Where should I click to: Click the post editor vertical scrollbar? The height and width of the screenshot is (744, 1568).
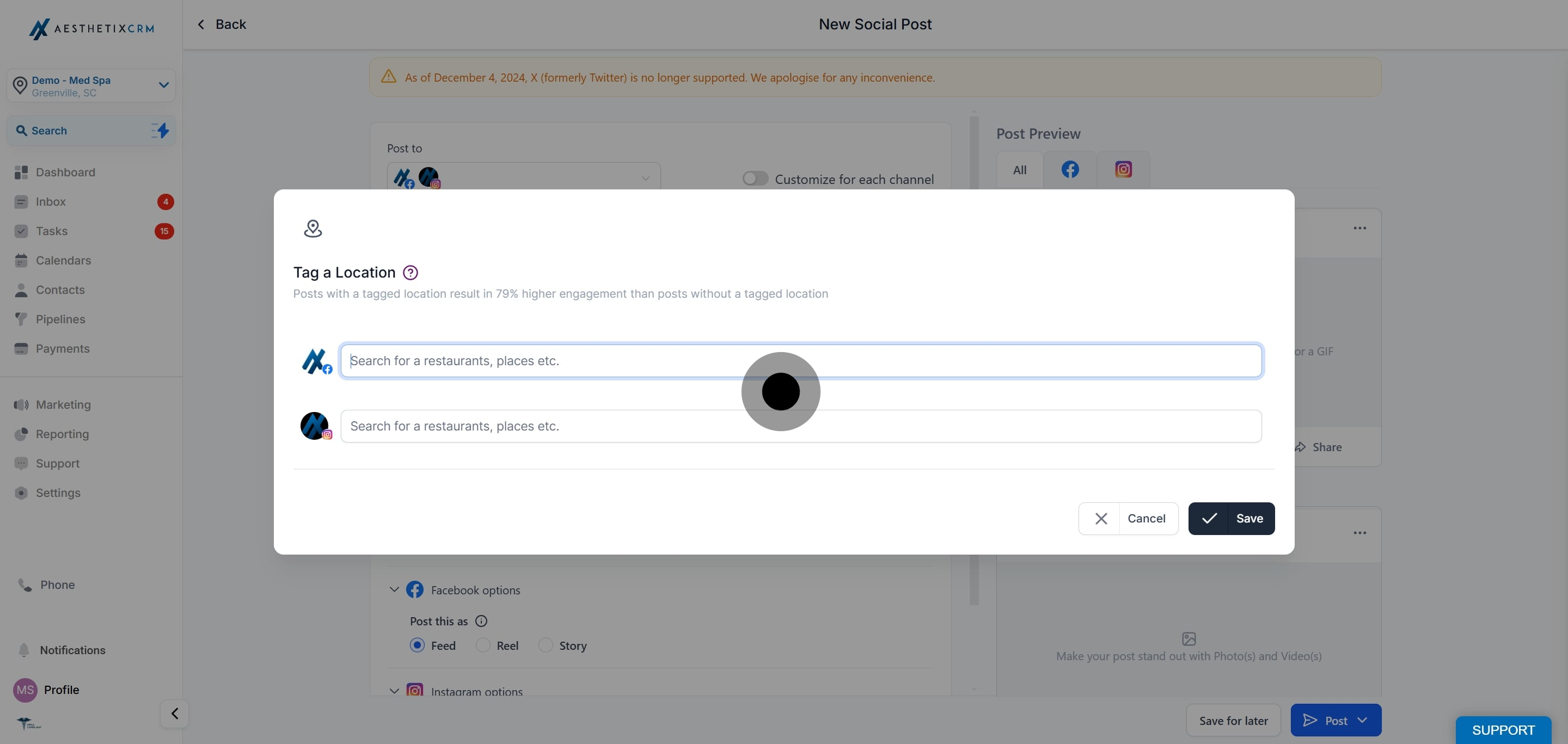[974, 359]
